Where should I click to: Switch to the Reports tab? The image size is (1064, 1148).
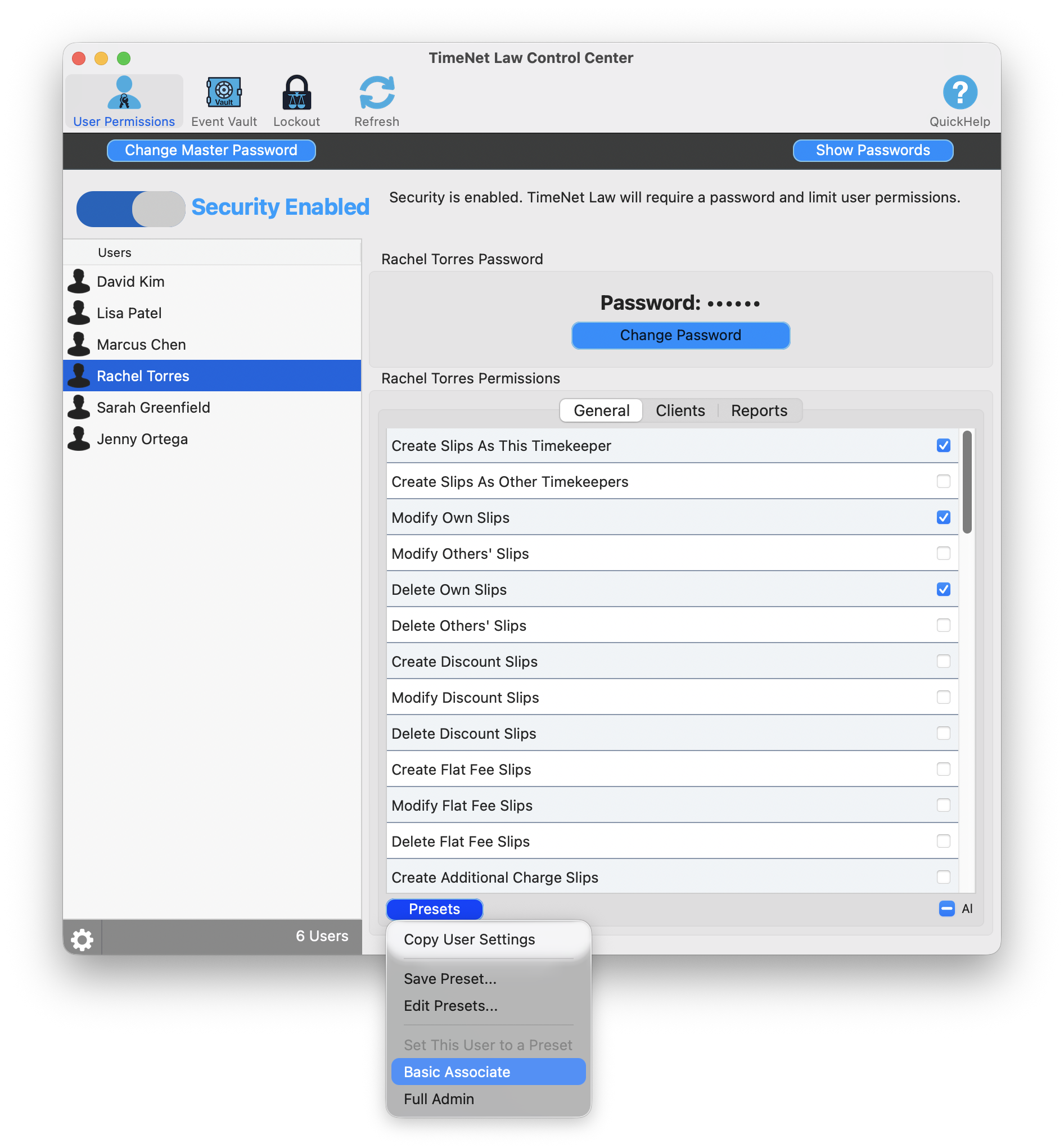click(759, 410)
